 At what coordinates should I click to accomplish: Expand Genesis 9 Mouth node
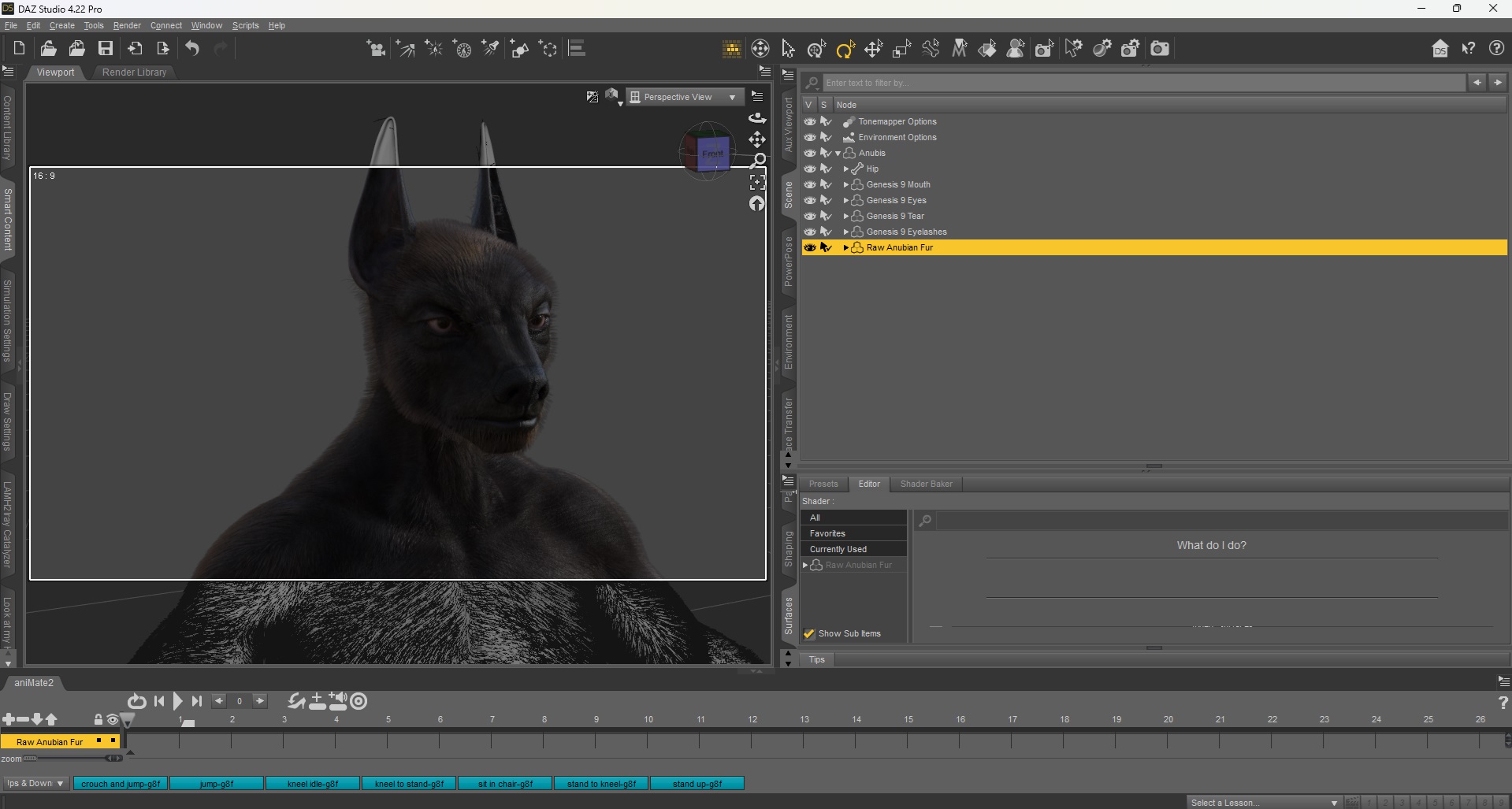845,184
